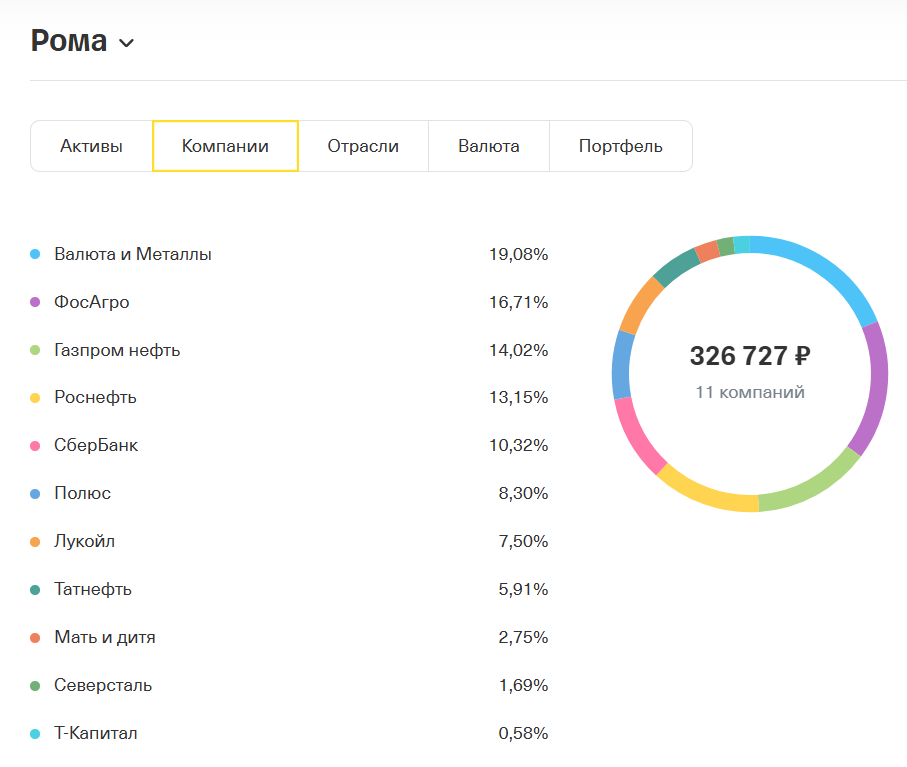This screenshot has height=767, width=907.
Task: Click the Мать и дитя row
Action: pyautogui.click(x=289, y=637)
